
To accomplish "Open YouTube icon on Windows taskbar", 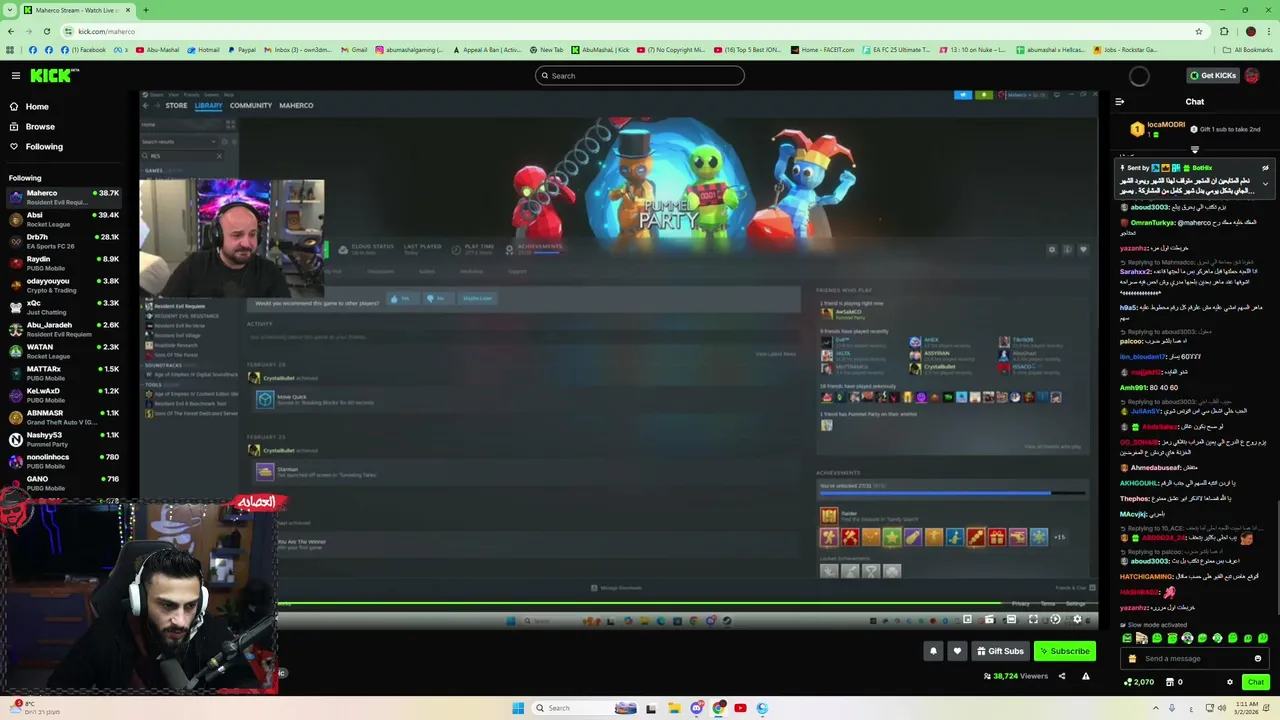I will point(740,708).
